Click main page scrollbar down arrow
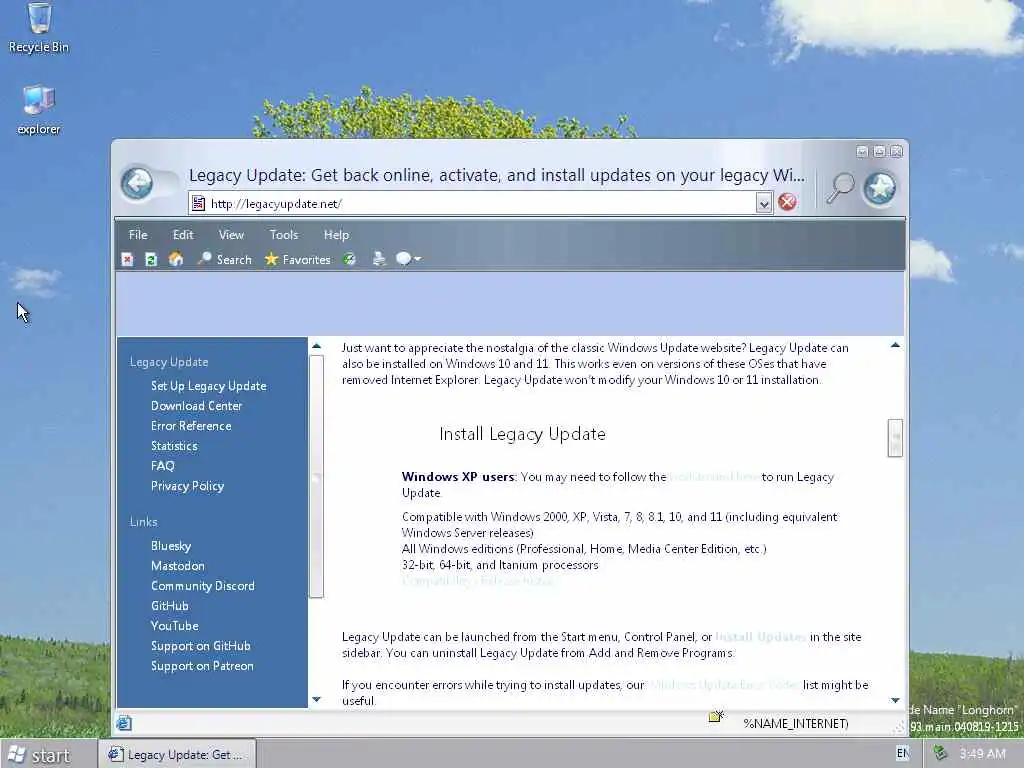Image resolution: width=1024 pixels, height=768 pixels. pos(895,700)
